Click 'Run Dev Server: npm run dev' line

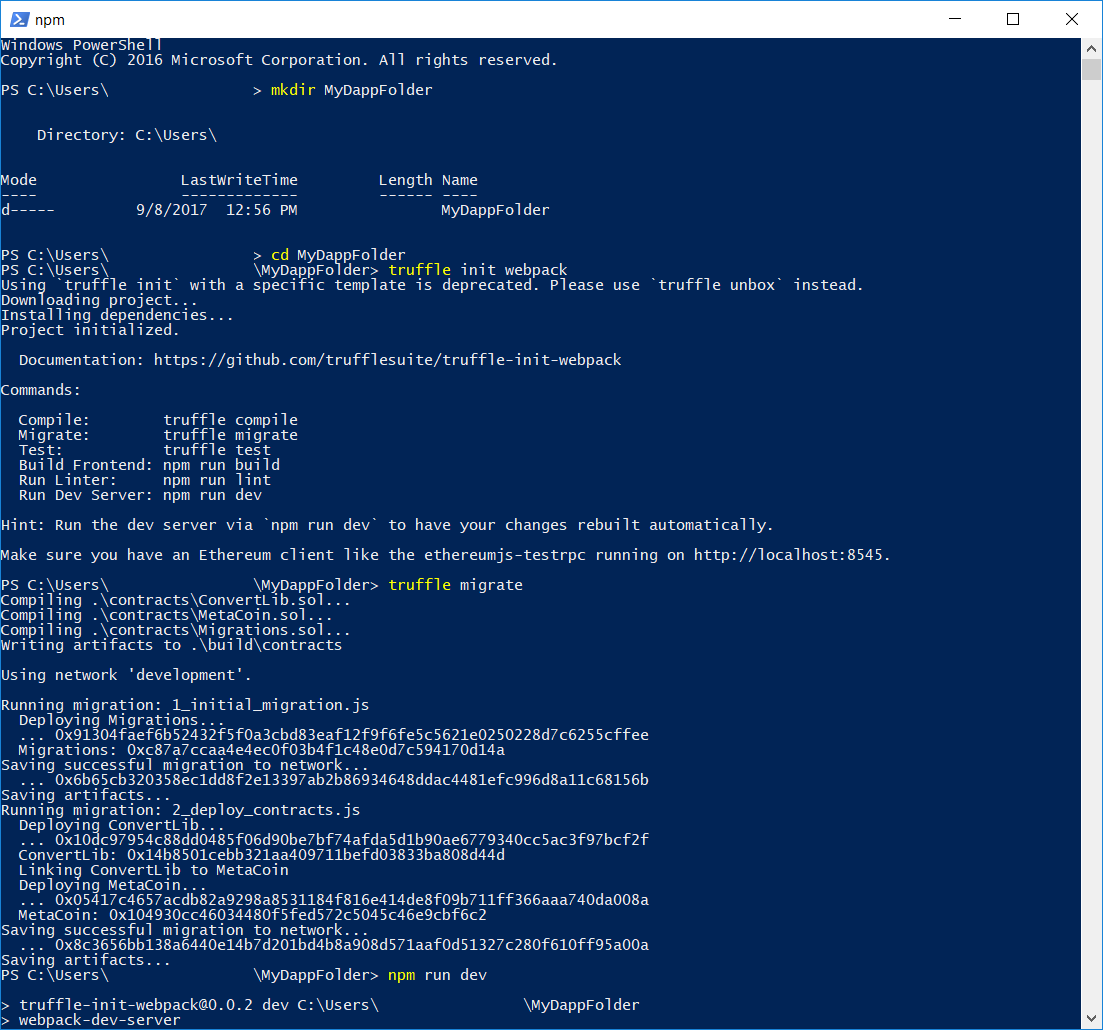click(x=141, y=495)
